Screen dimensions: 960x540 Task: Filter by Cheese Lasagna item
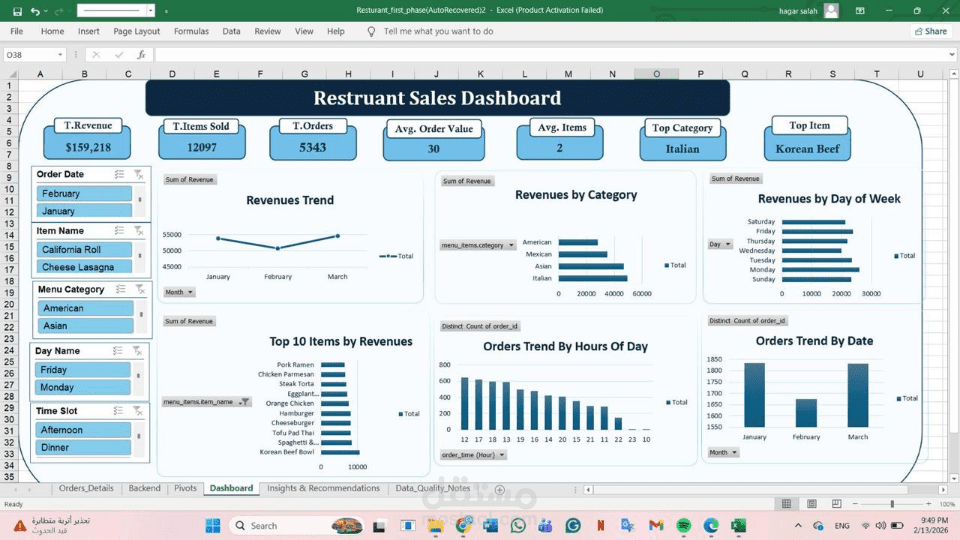click(84, 267)
